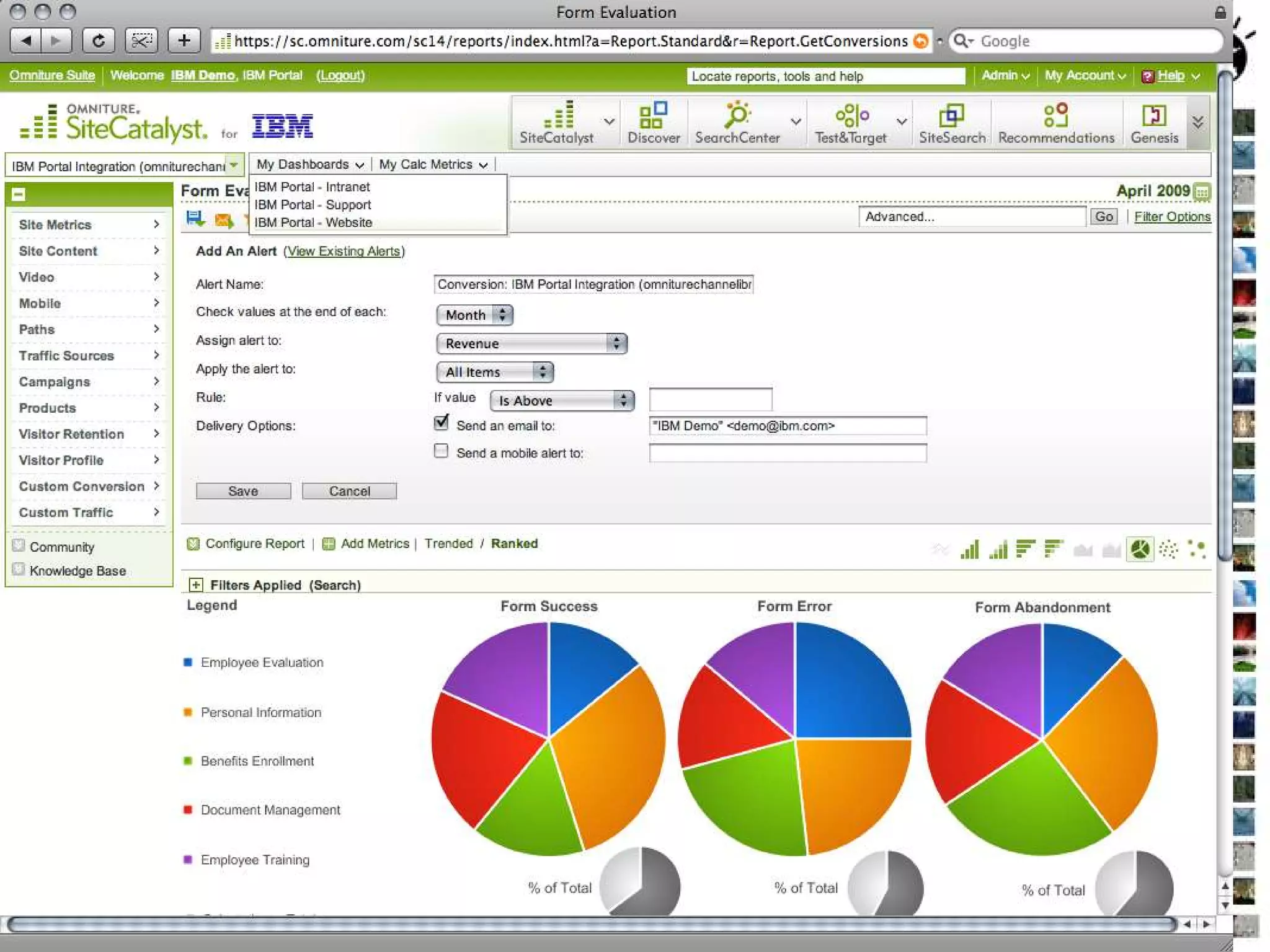1270x952 pixels.
Task: Click the browser reload button
Action: [98, 41]
